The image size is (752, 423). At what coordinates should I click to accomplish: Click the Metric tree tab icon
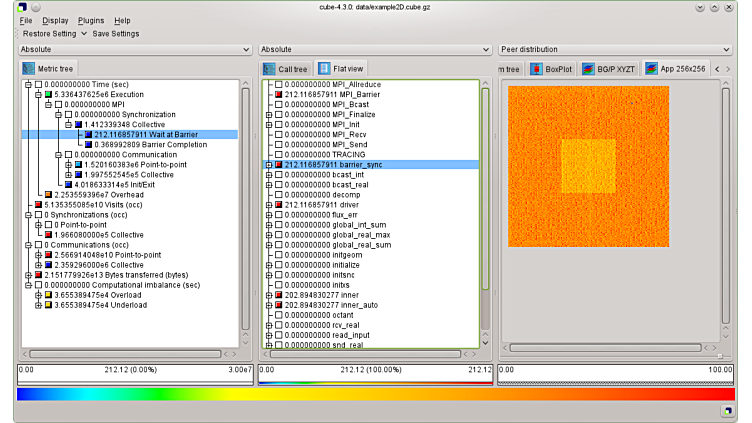(x=30, y=68)
